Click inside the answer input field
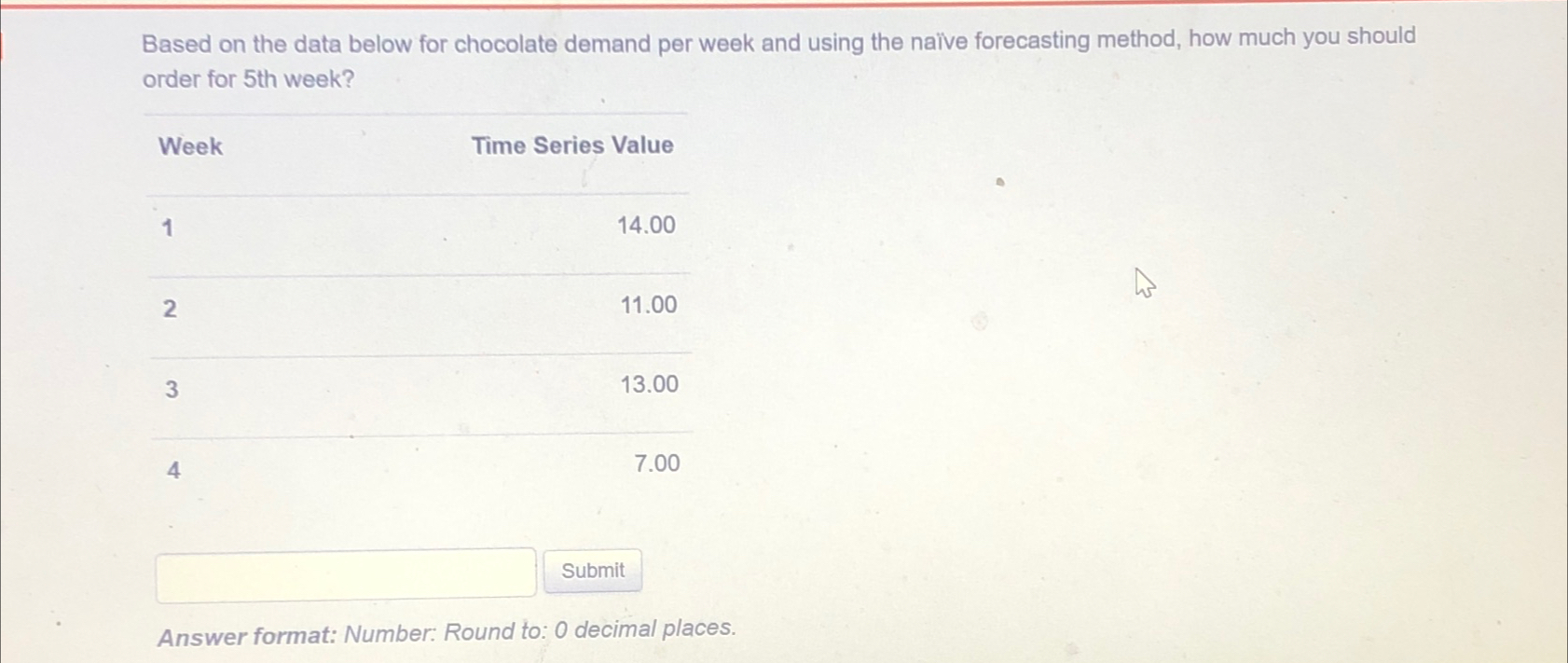Image resolution: width=1568 pixels, height=663 pixels. [345, 572]
